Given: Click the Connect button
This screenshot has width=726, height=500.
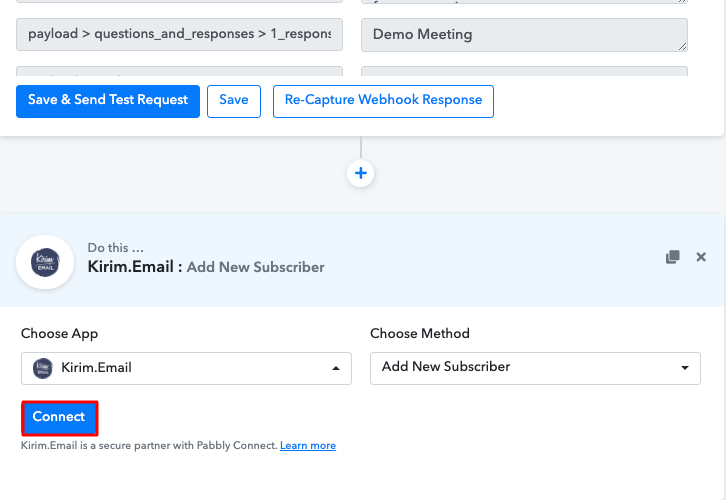Looking at the screenshot, I should point(59,418).
